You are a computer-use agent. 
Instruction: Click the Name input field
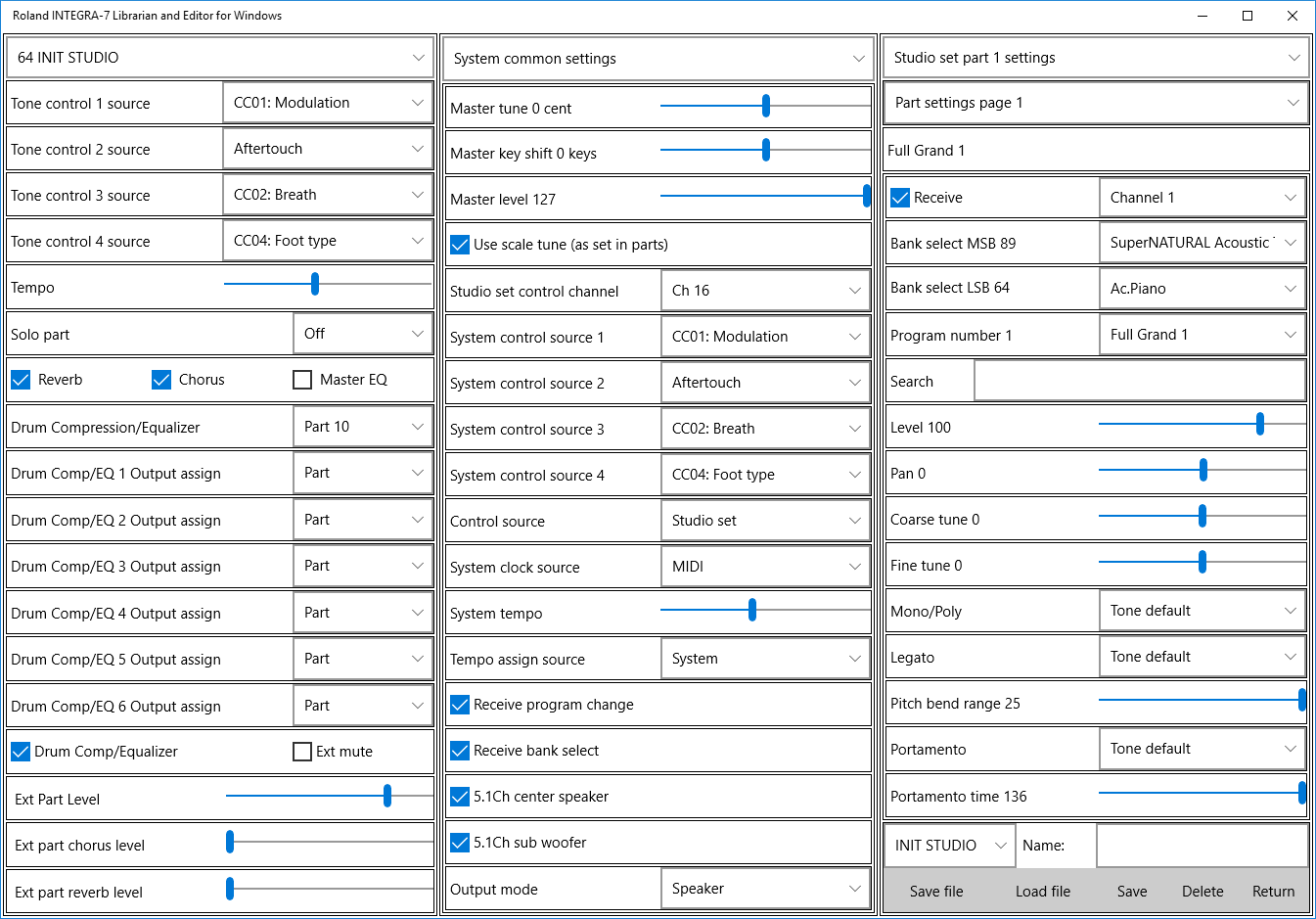(1203, 846)
